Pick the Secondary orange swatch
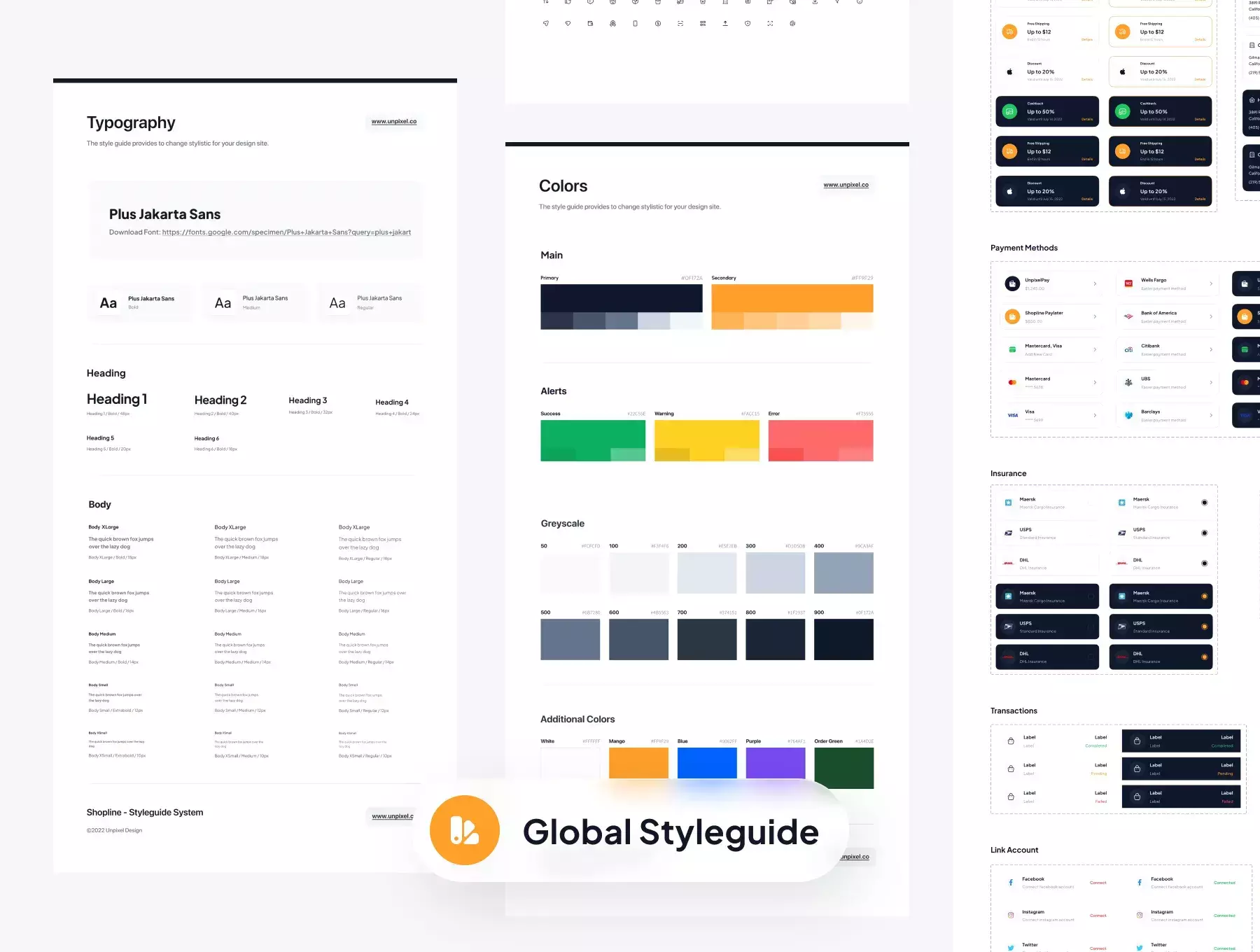Viewport: 1260px width, 952px height. 792,298
